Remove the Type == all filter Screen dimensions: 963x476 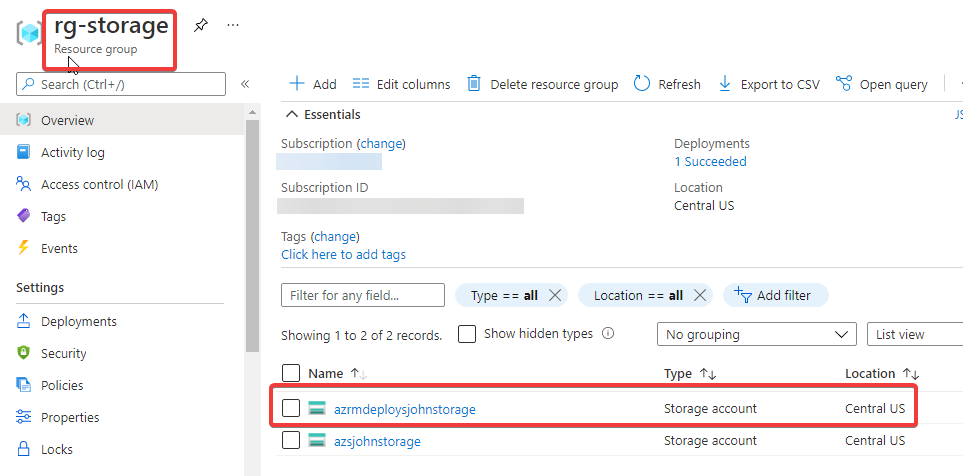pyautogui.click(x=555, y=295)
